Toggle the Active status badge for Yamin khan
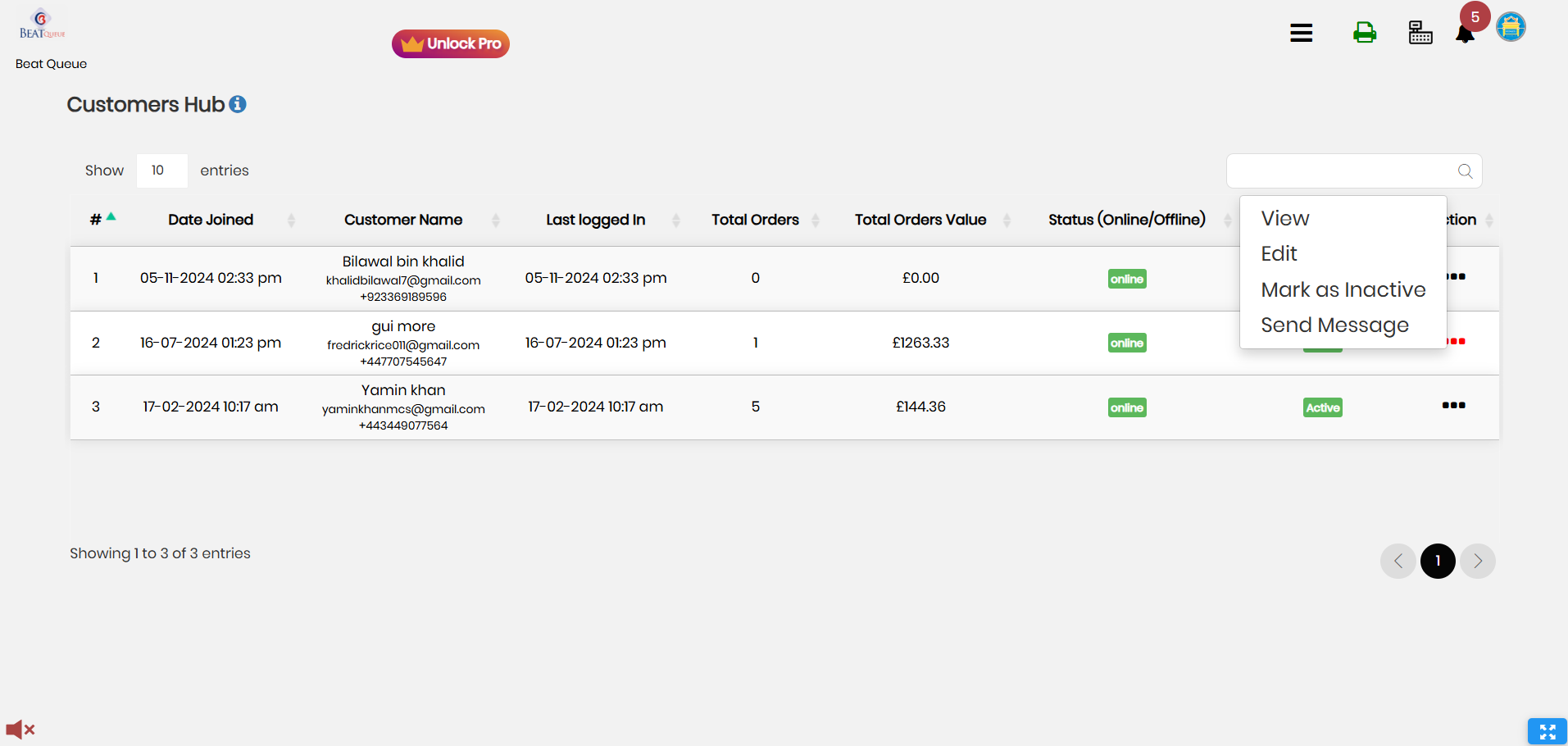 coord(1322,407)
